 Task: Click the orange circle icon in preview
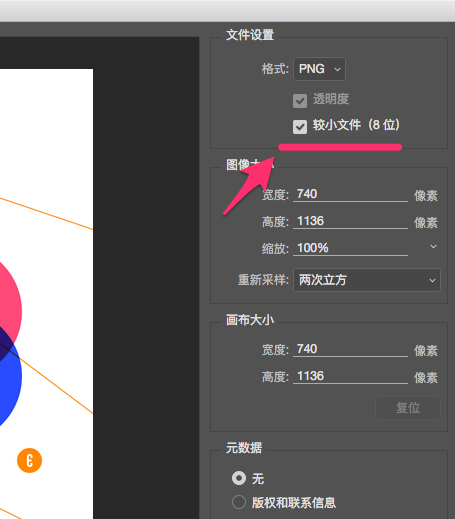point(29,460)
